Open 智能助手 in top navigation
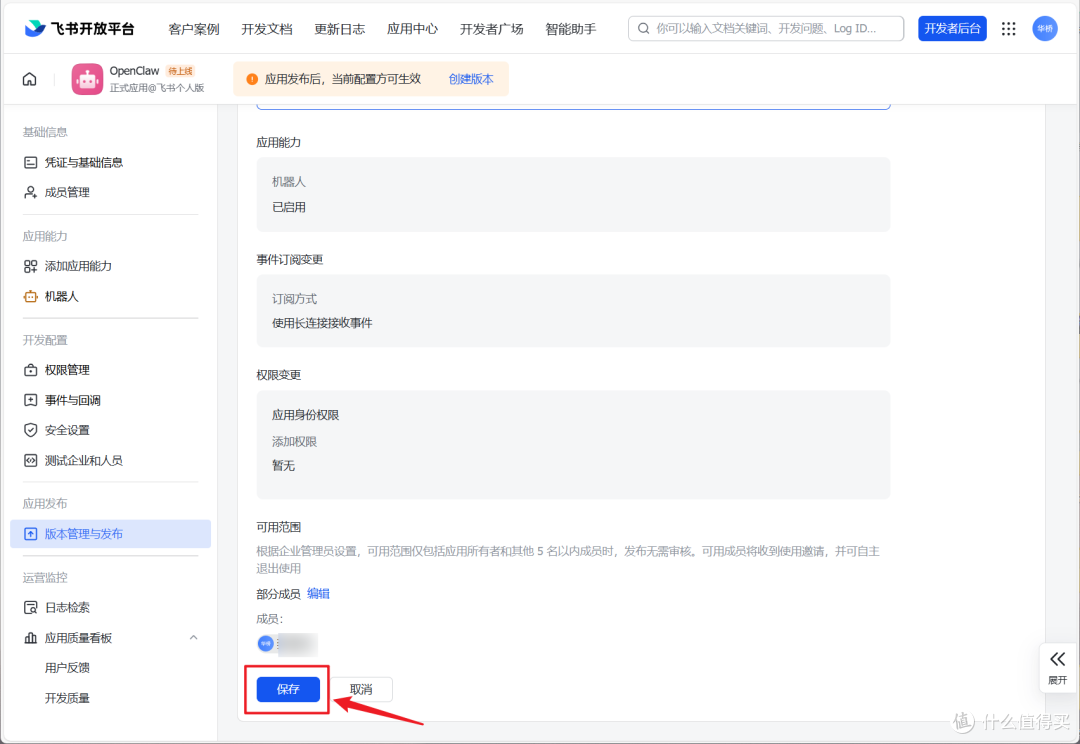The height and width of the screenshot is (744, 1080). [570, 29]
